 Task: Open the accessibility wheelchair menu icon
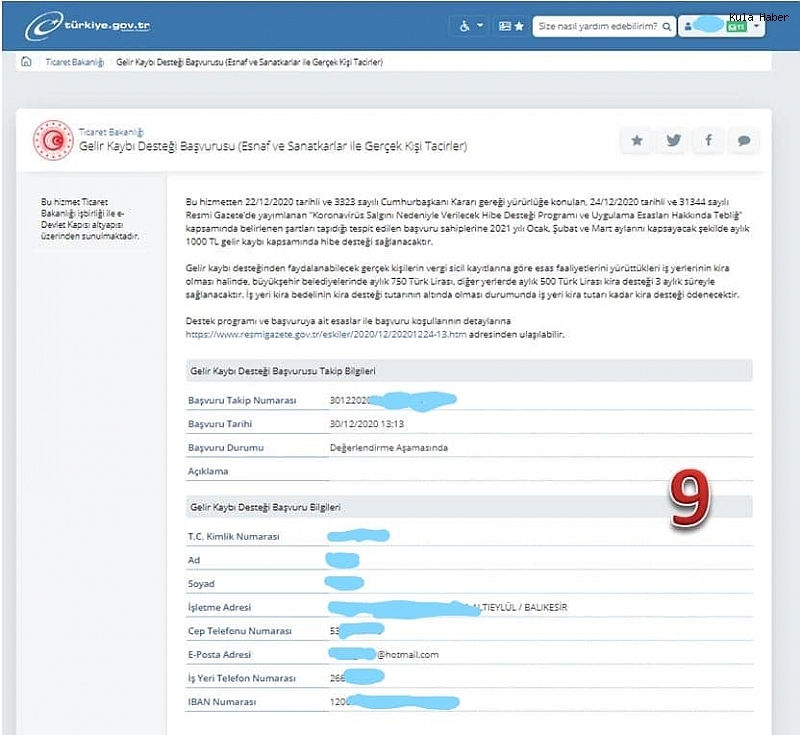464,26
